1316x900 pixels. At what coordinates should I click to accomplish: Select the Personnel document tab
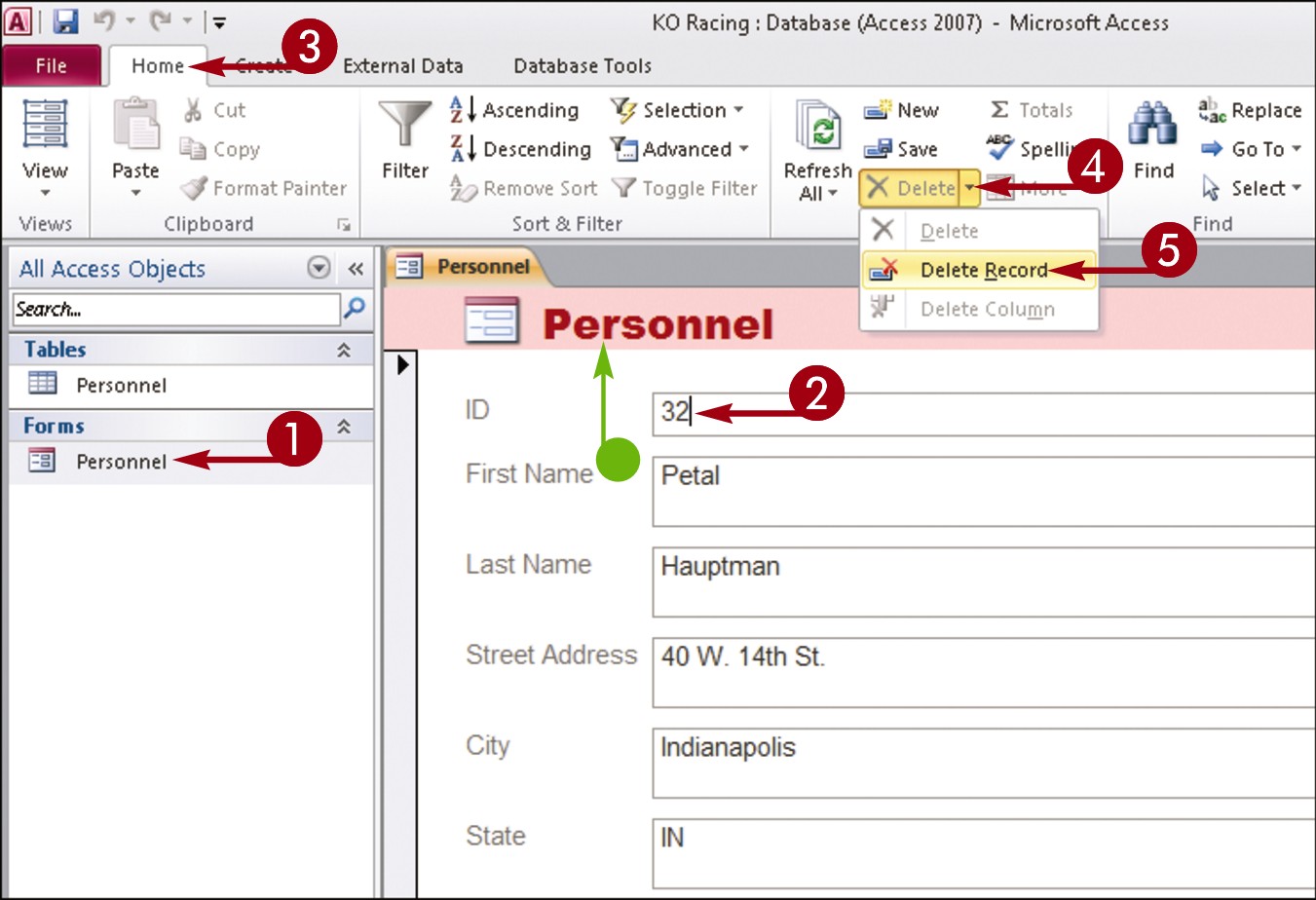pos(466,267)
